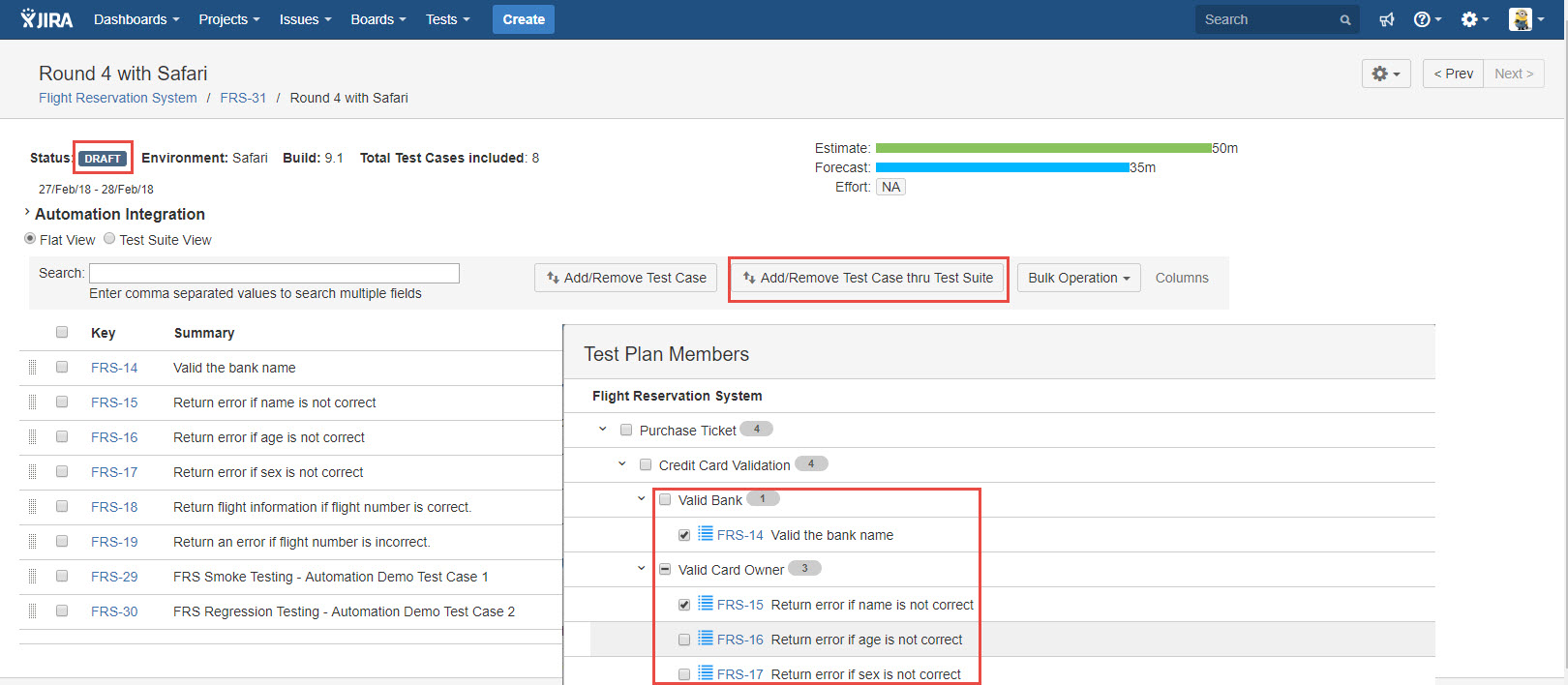Toggle the Valid Card Owner checkbox
Screen dimensions: 1568x685
(665, 569)
